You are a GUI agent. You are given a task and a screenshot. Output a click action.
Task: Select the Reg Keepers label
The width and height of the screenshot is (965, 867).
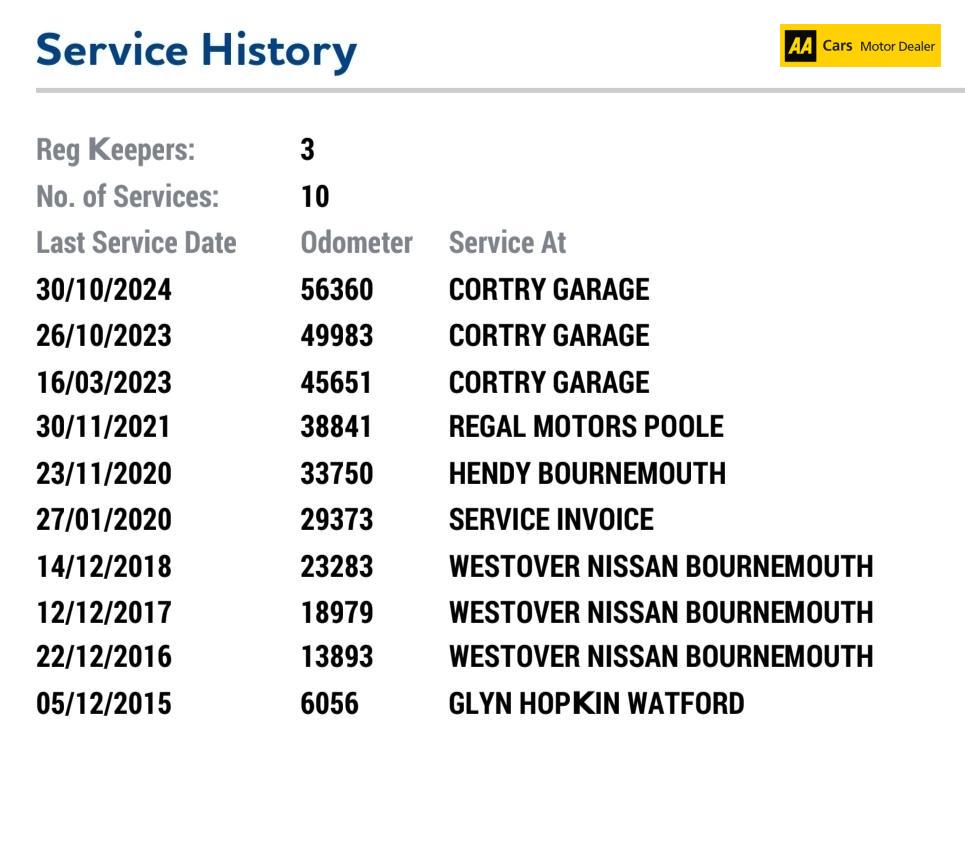point(115,150)
